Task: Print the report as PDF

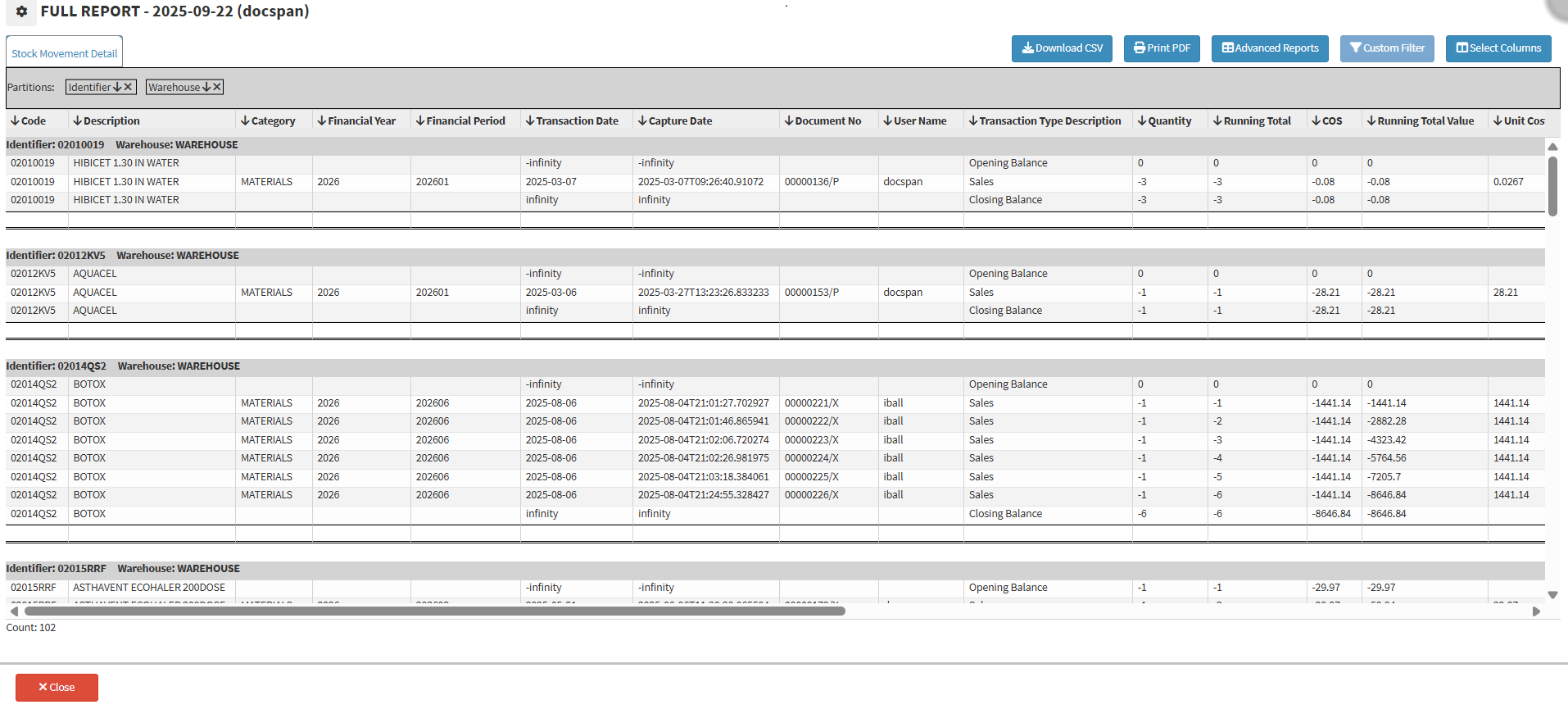Action: coord(1162,48)
